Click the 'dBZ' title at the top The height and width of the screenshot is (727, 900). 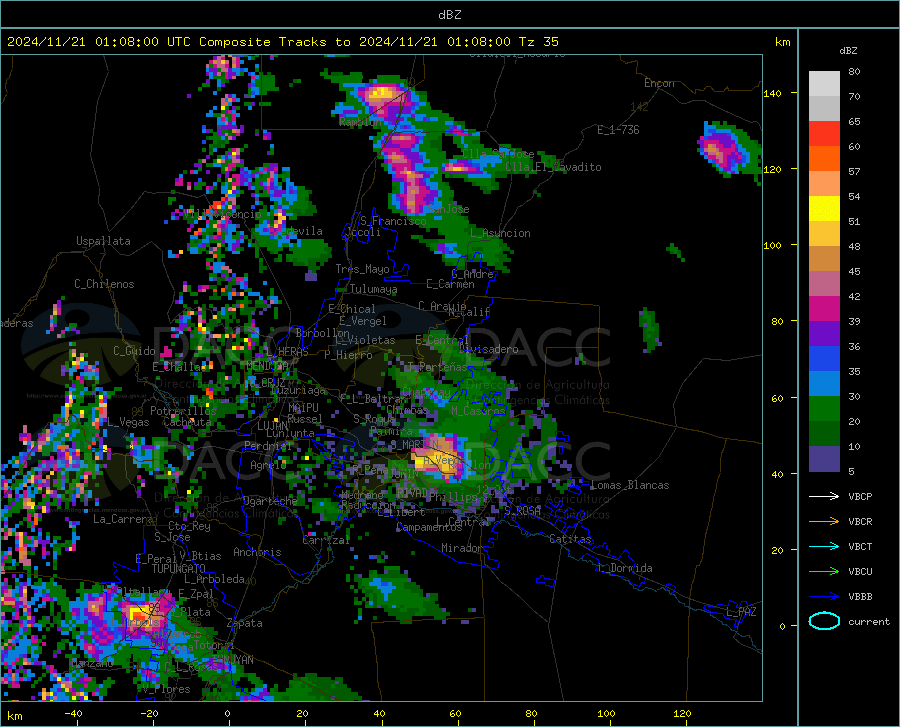click(x=449, y=15)
